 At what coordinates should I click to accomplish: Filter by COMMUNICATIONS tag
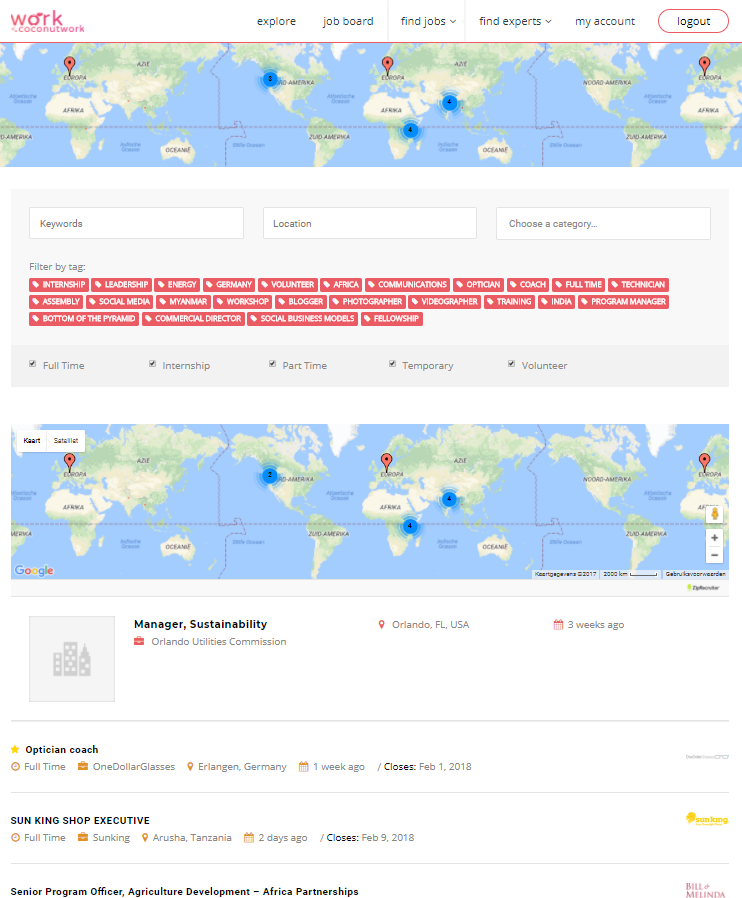(x=408, y=285)
